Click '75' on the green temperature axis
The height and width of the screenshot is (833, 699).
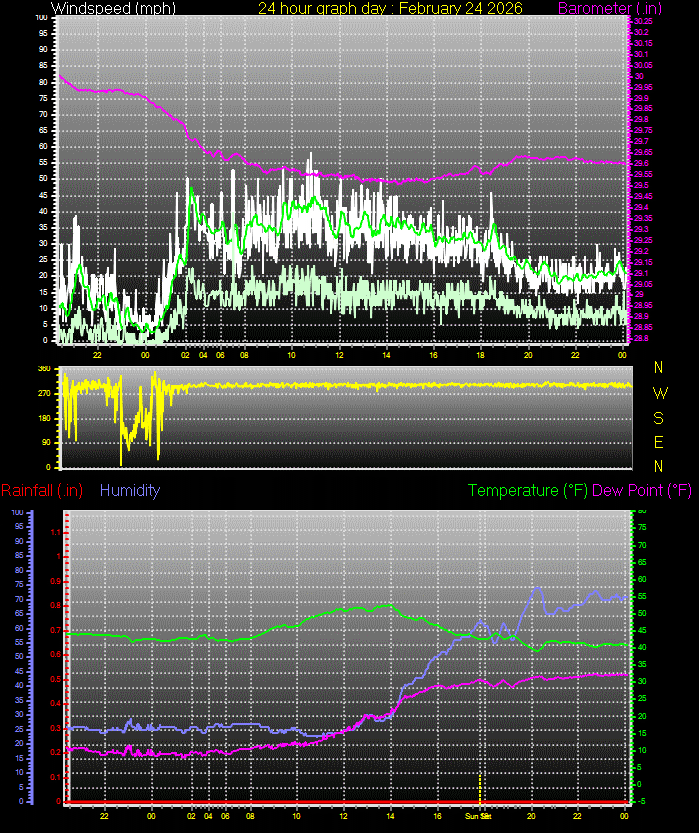click(x=642, y=528)
